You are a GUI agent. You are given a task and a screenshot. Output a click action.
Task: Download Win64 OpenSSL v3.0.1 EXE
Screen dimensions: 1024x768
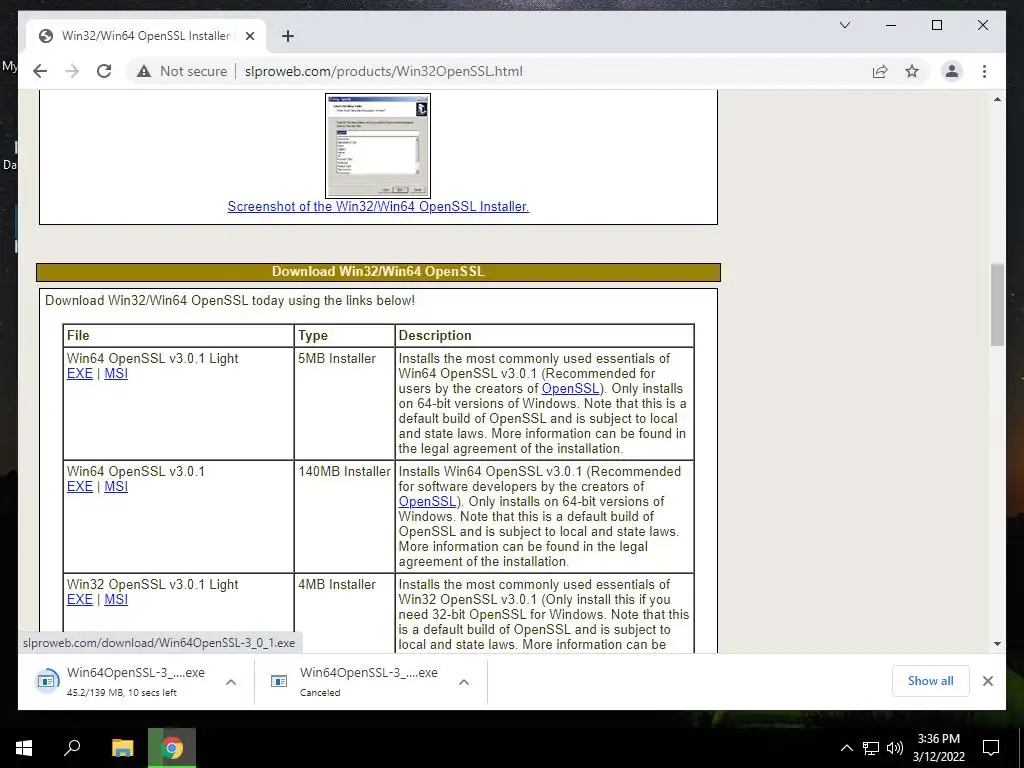pyautogui.click(x=80, y=487)
